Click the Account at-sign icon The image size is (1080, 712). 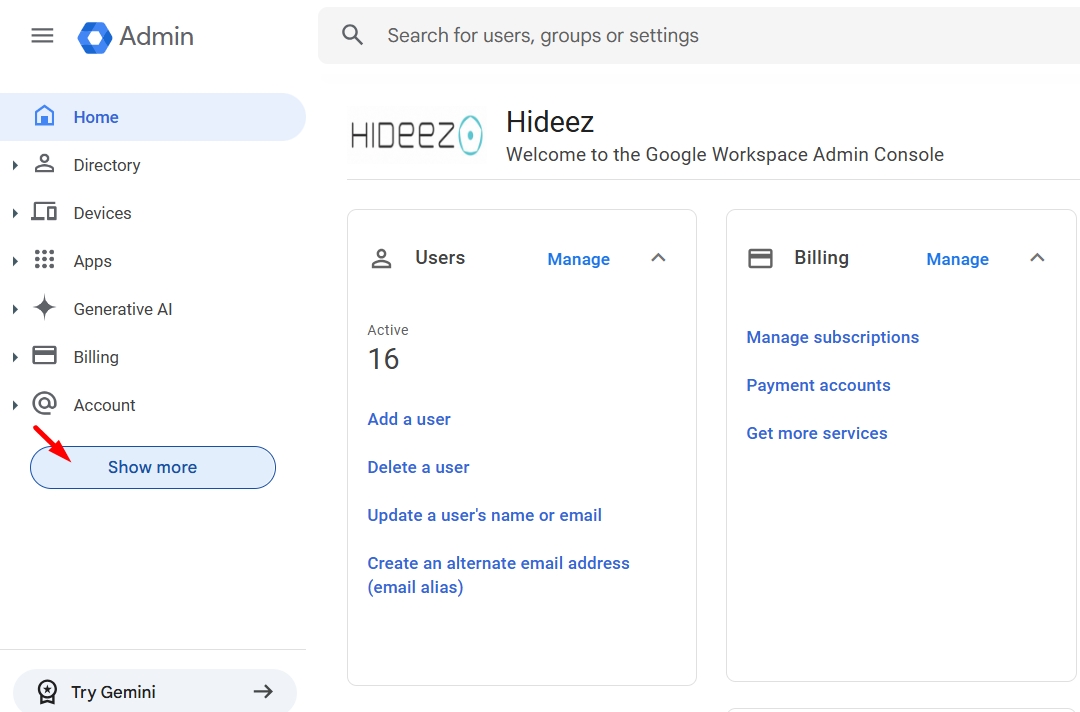(x=45, y=404)
